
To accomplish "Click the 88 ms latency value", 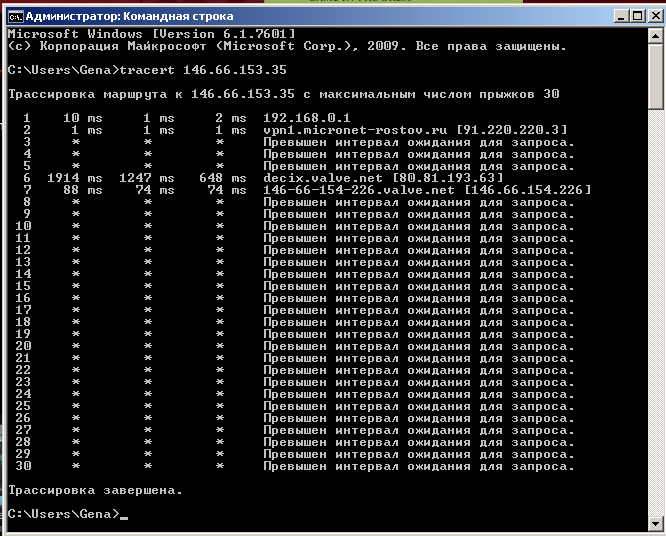I will tap(83, 189).
